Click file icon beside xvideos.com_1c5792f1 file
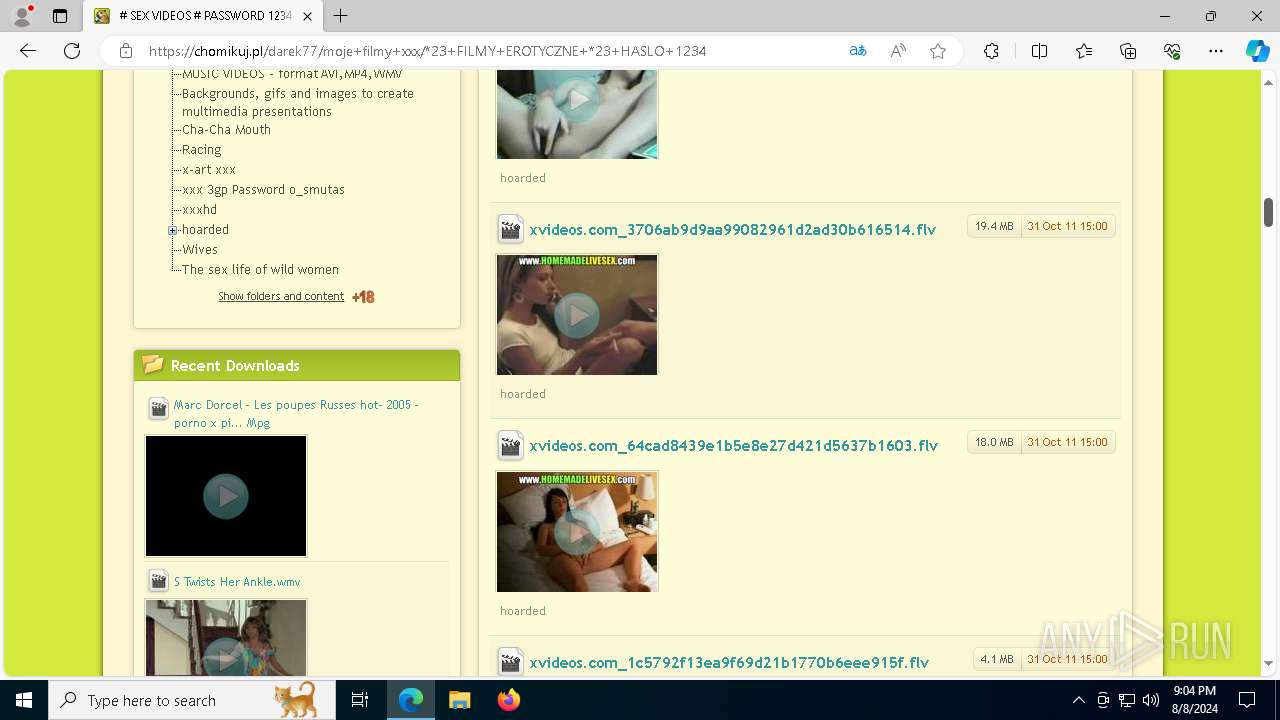 pos(510,662)
